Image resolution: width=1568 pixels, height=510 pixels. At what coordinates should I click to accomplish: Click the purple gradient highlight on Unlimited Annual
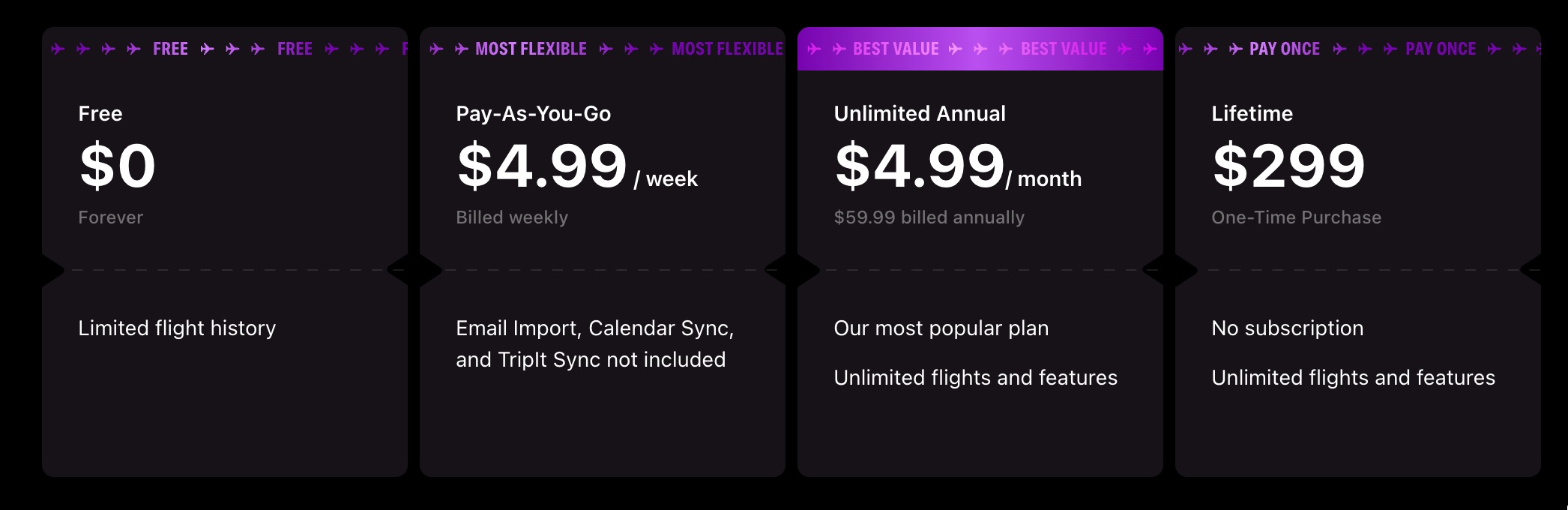click(x=979, y=49)
